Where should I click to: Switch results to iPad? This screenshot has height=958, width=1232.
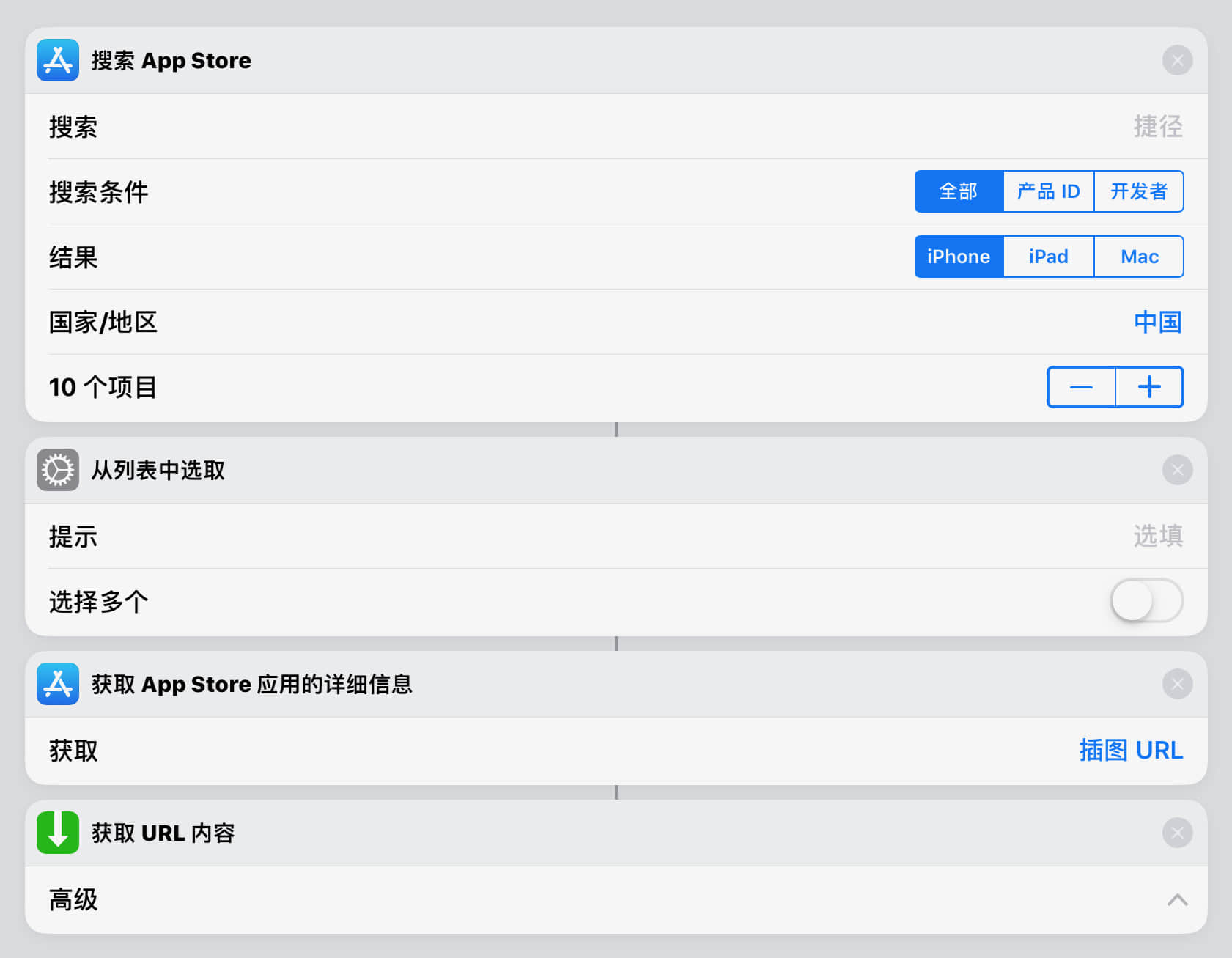pyautogui.click(x=1048, y=257)
